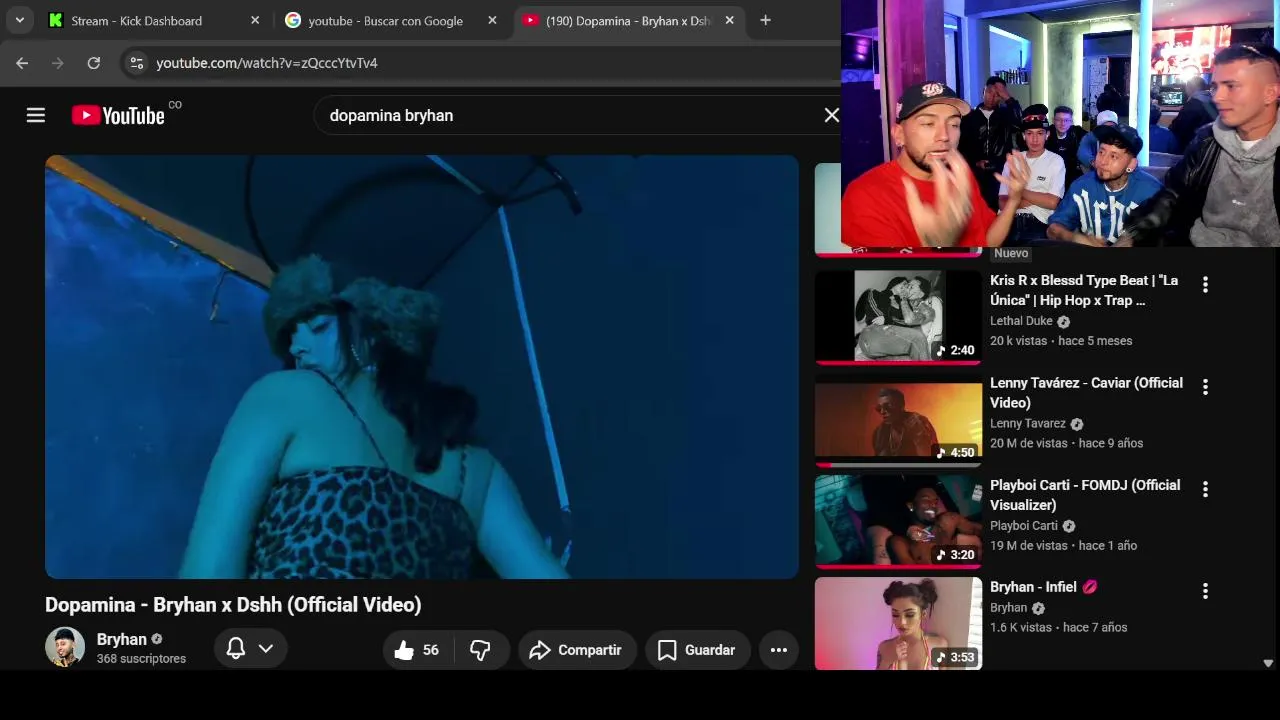Click the video title Dopamina - Bryhan x Dshh
The height and width of the screenshot is (720, 1280).
point(233,604)
